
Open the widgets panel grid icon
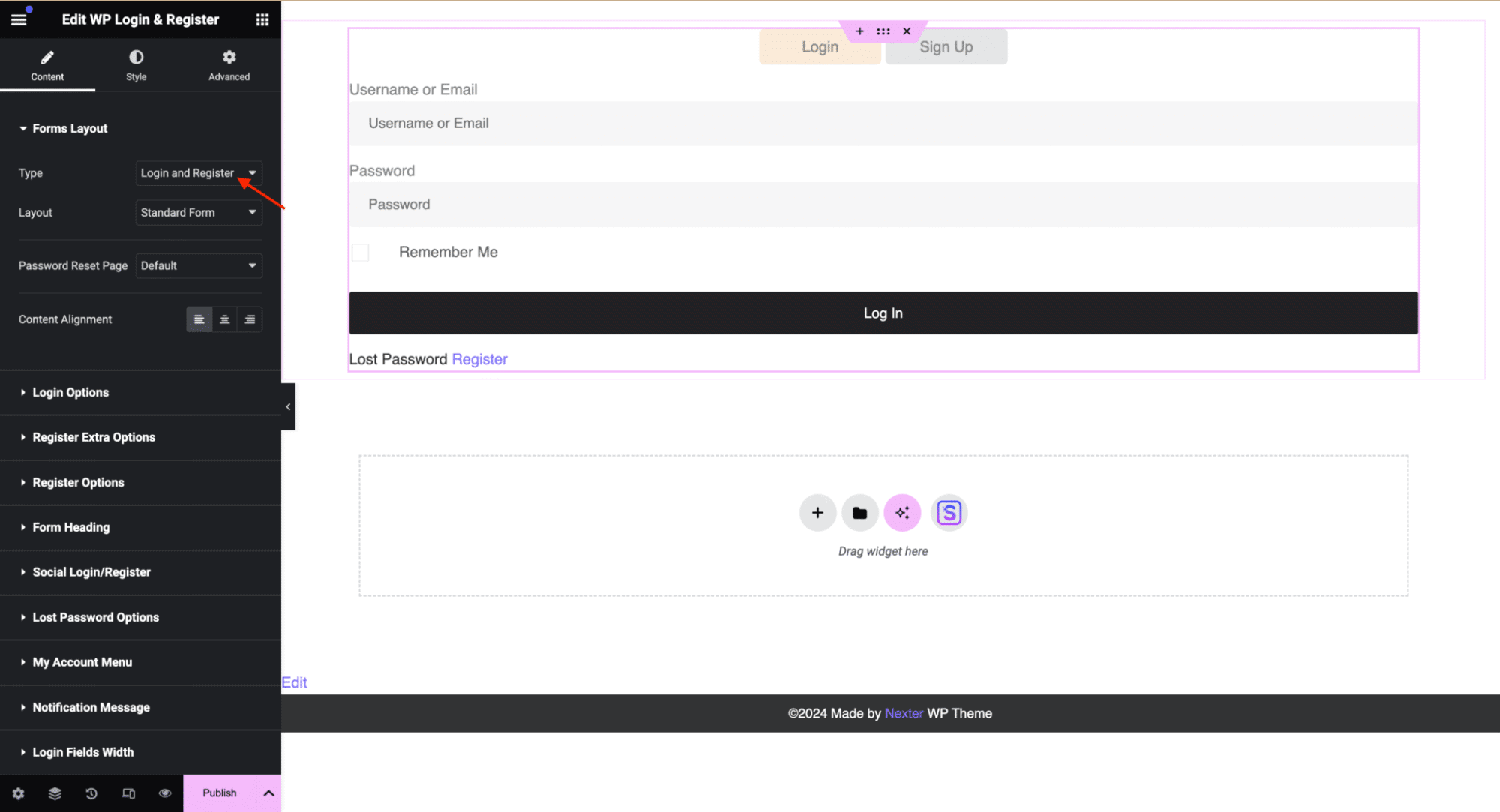[x=262, y=19]
